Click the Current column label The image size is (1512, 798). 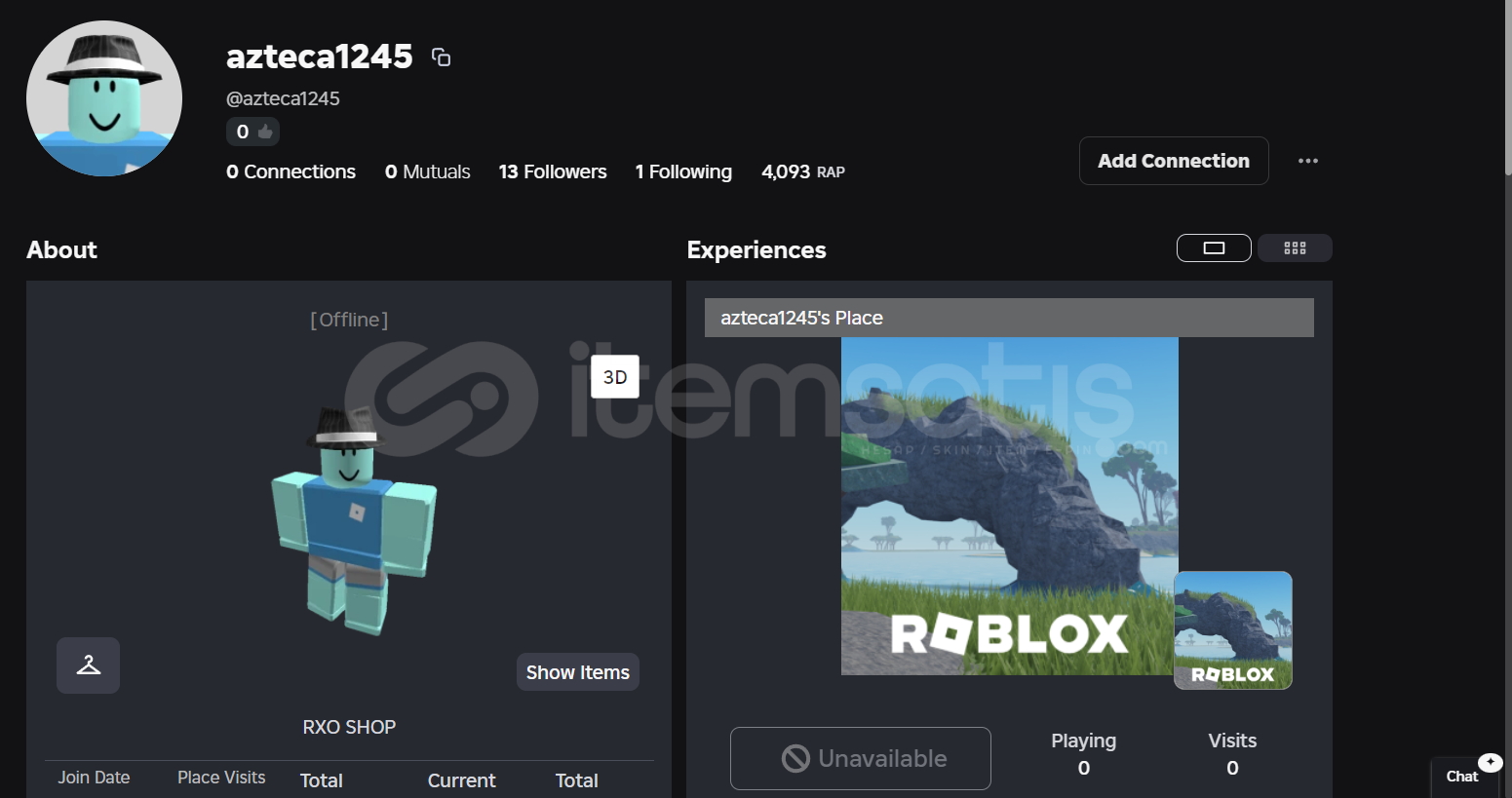pyautogui.click(x=462, y=780)
